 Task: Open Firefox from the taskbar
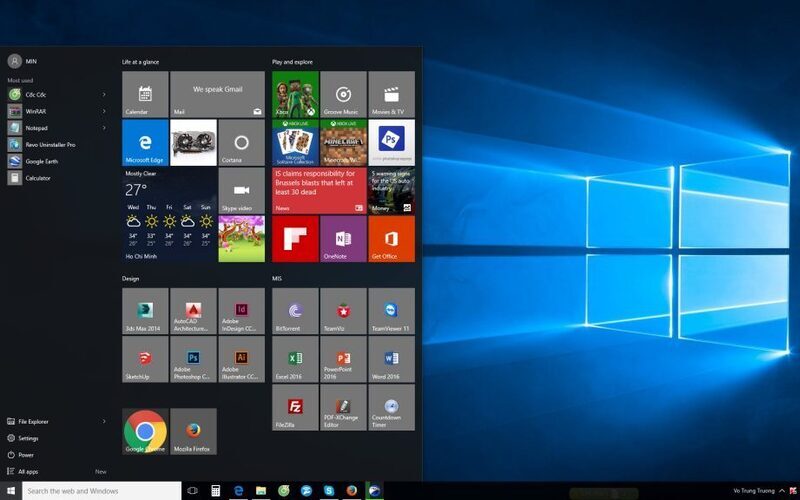point(352,491)
